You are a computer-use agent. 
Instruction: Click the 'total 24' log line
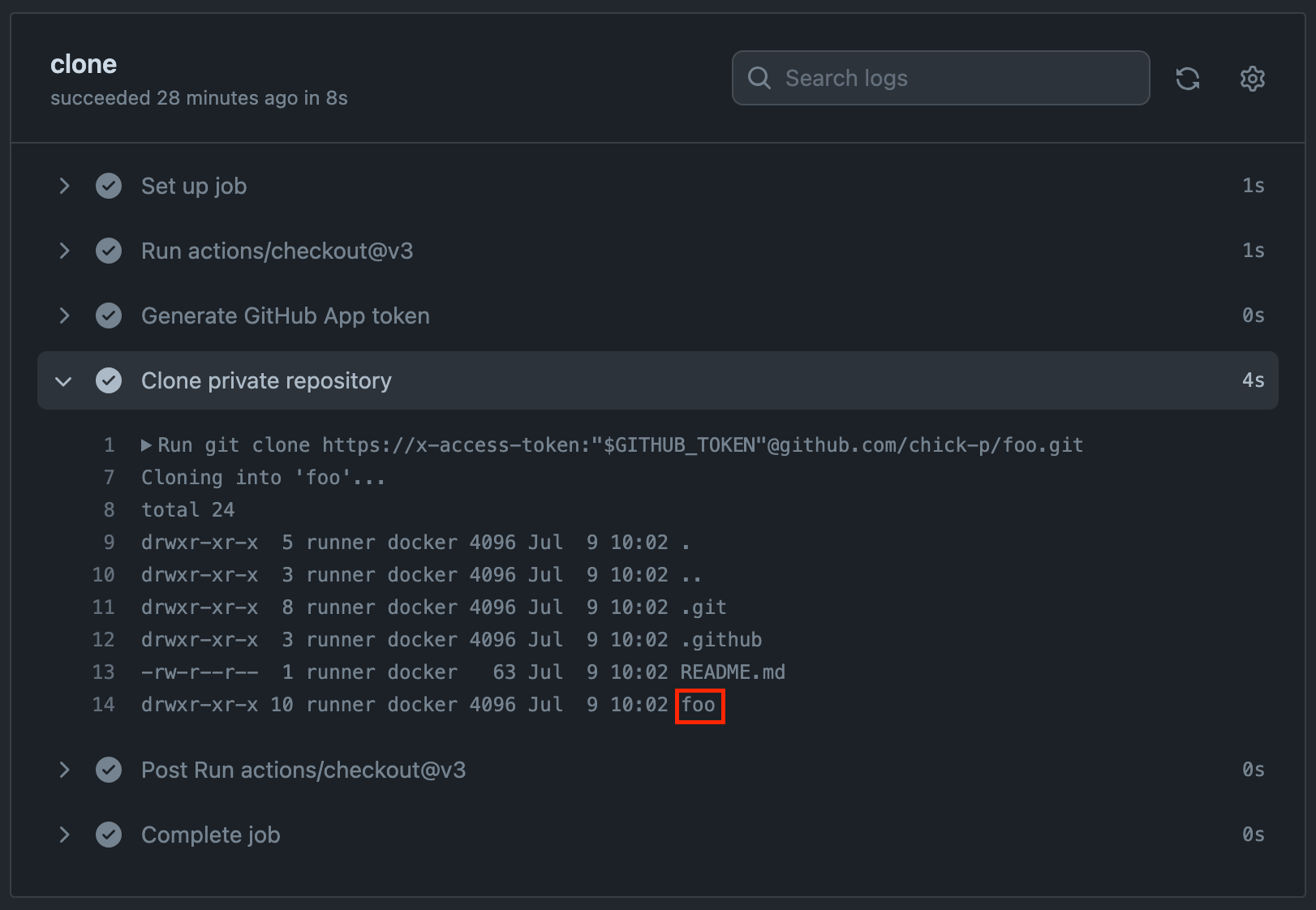[188, 510]
